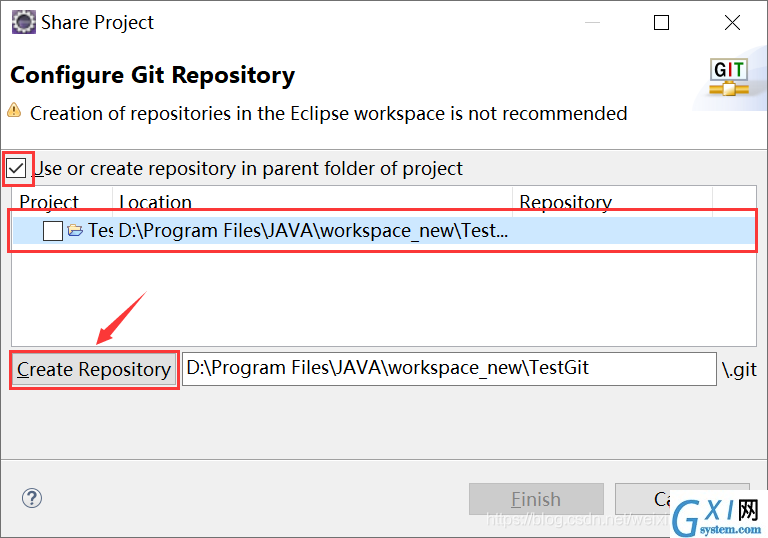Select the project row with D:\Program Files location
This screenshot has width=768, height=538.
(384, 230)
